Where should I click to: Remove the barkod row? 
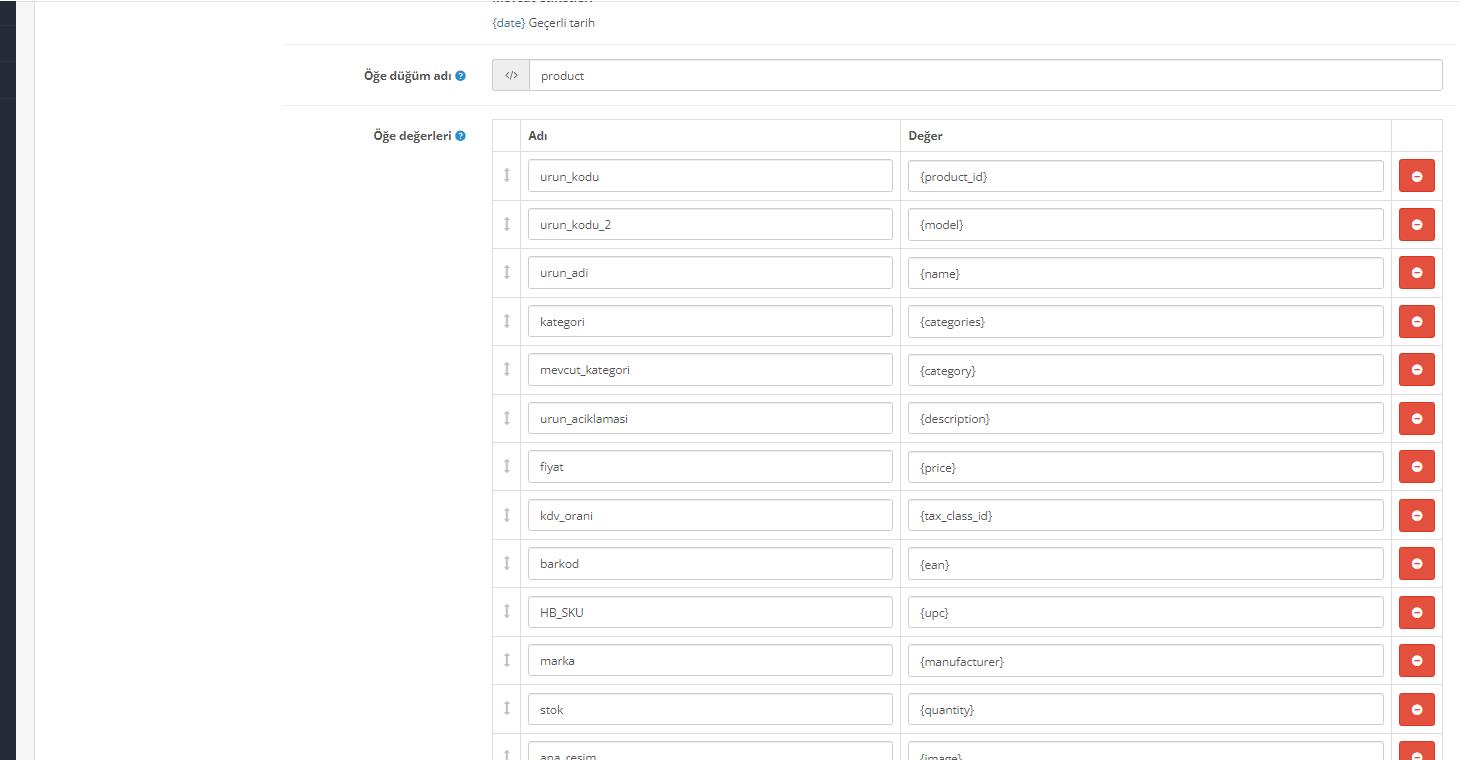(x=1416, y=563)
